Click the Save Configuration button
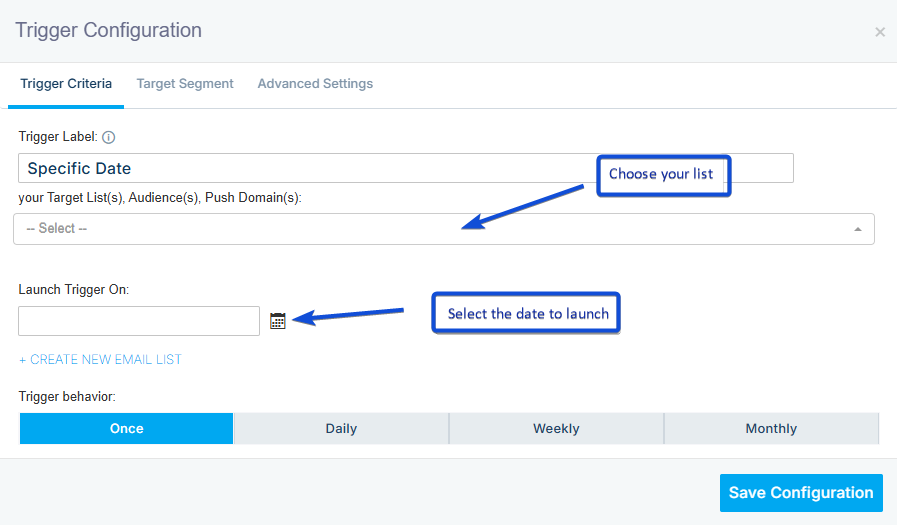 pyautogui.click(x=800, y=492)
